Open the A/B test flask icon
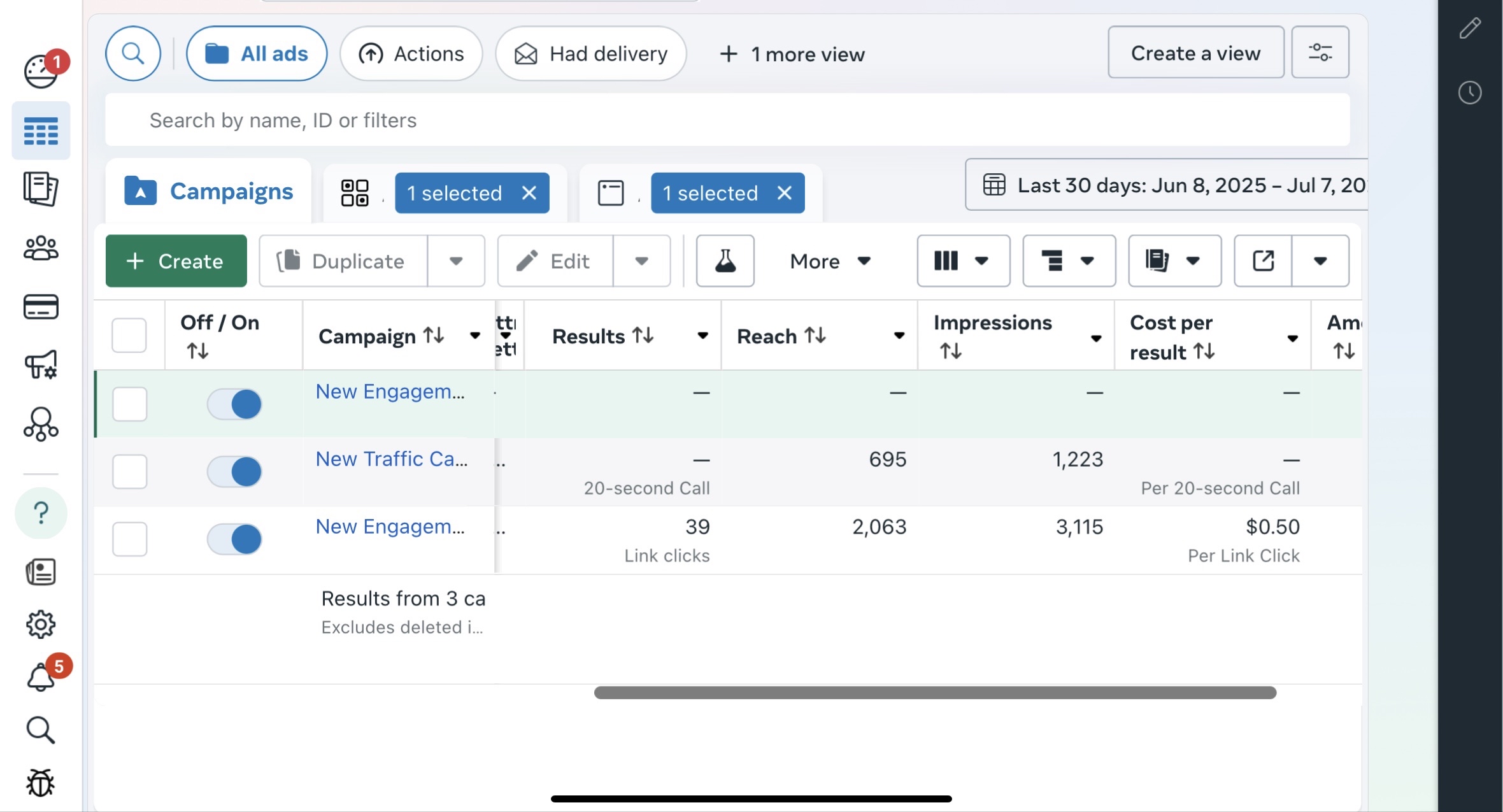 tap(725, 261)
